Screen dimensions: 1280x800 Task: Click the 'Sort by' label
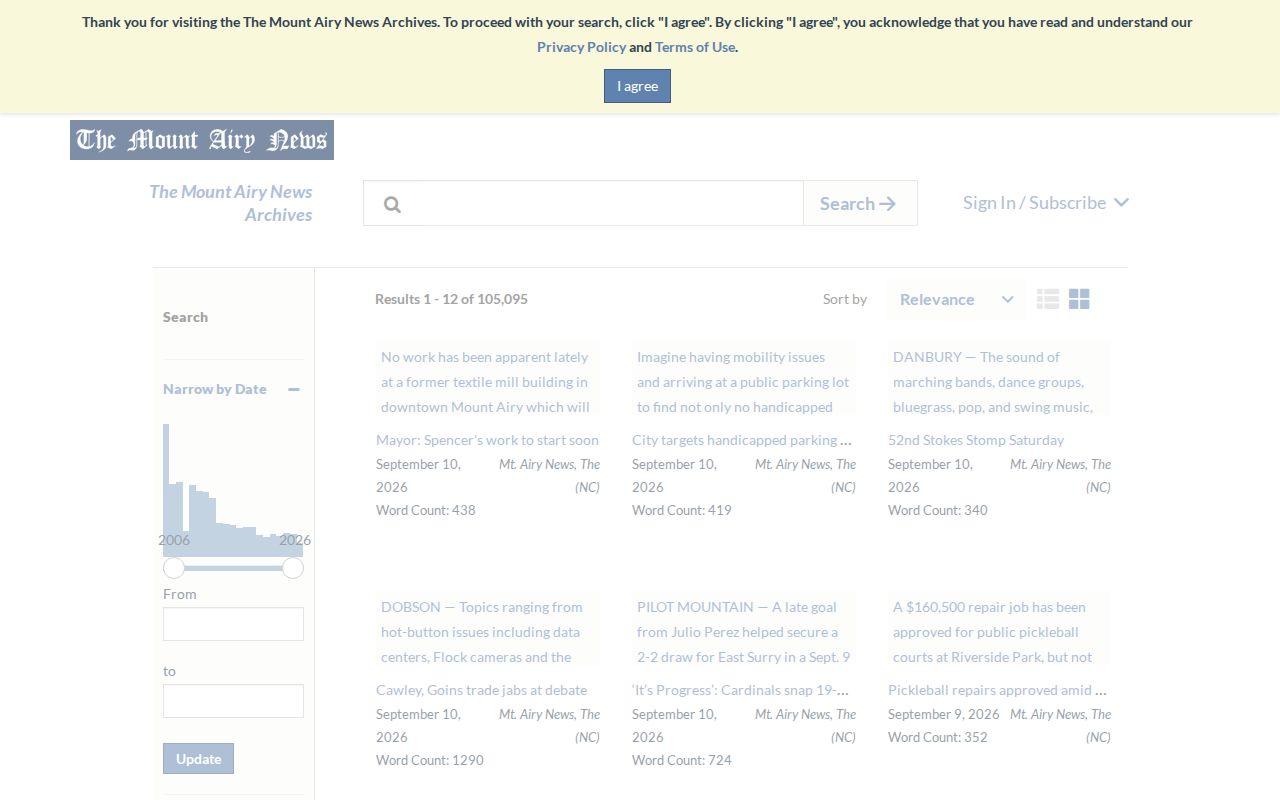[x=845, y=299]
